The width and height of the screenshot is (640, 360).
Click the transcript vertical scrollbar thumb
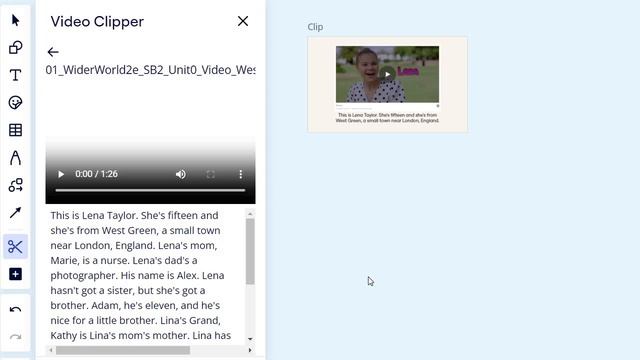click(x=250, y=251)
